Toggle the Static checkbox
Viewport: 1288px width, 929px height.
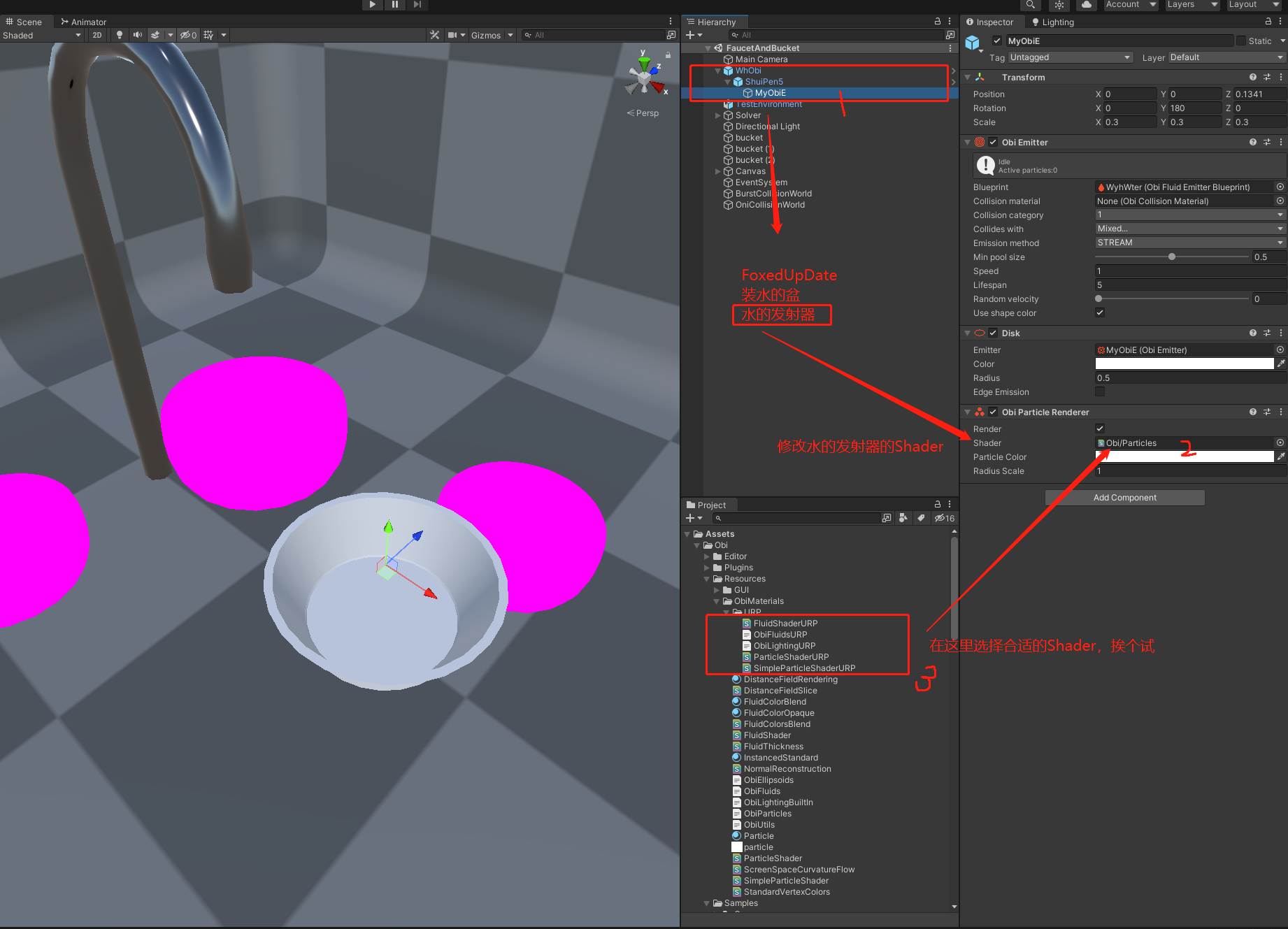click(x=1241, y=41)
